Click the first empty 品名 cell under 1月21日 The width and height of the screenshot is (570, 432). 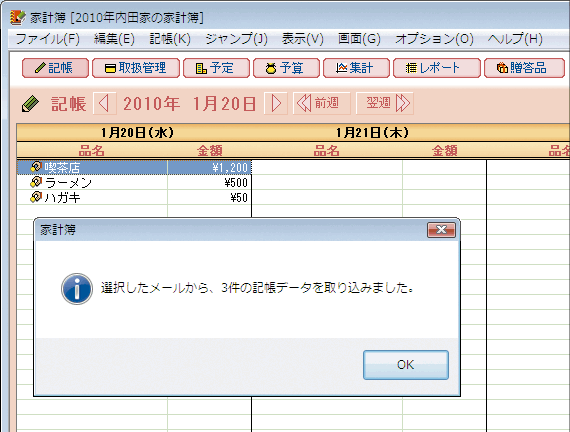(x=327, y=167)
